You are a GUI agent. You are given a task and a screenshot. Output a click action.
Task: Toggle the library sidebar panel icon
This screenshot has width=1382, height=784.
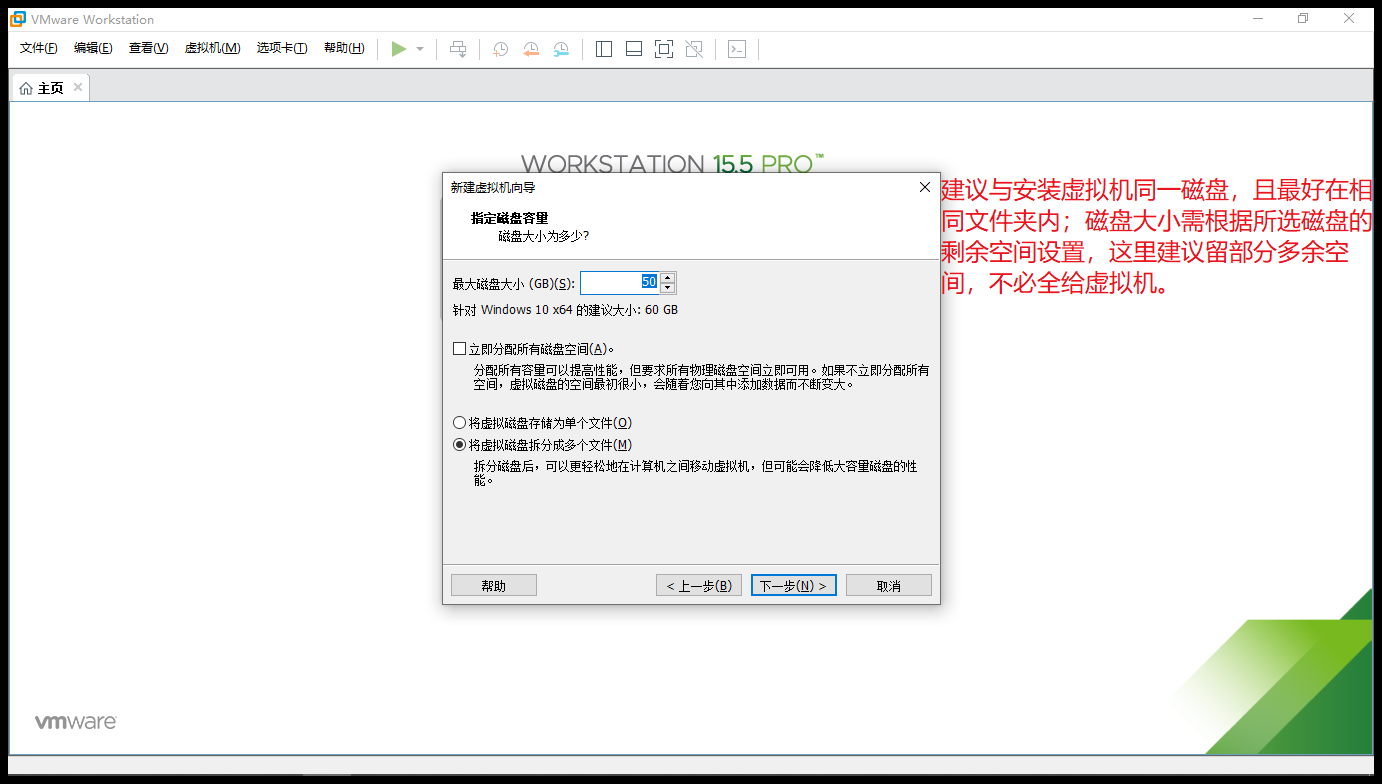click(604, 49)
